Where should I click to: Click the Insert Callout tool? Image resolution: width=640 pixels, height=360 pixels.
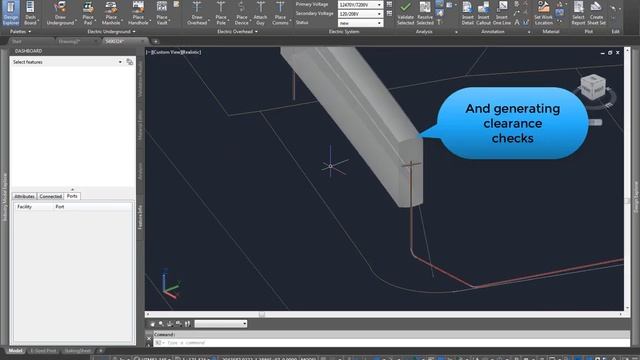click(483, 13)
